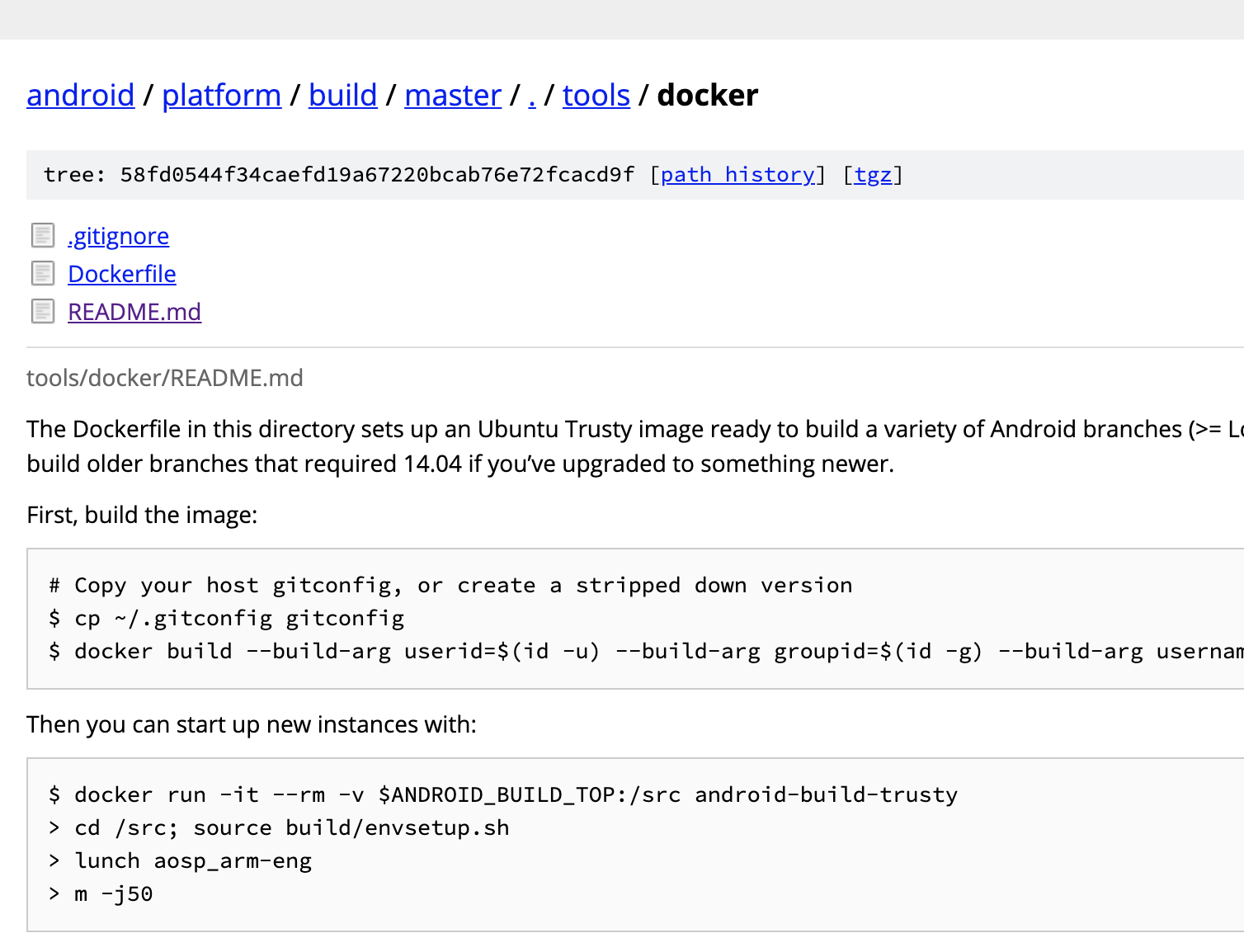
Task: Click the file icon beside Dockerfile
Action: [x=43, y=274]
